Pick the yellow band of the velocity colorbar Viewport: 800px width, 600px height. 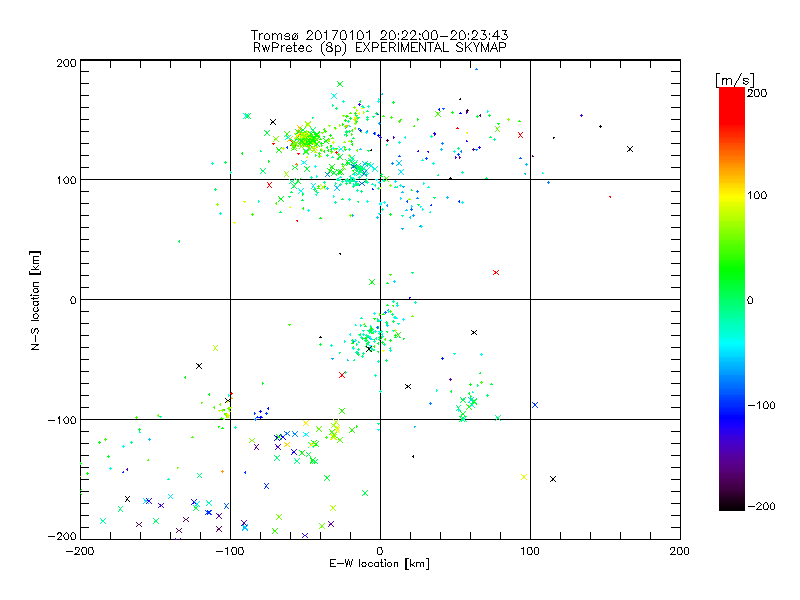tap(732, 196)
